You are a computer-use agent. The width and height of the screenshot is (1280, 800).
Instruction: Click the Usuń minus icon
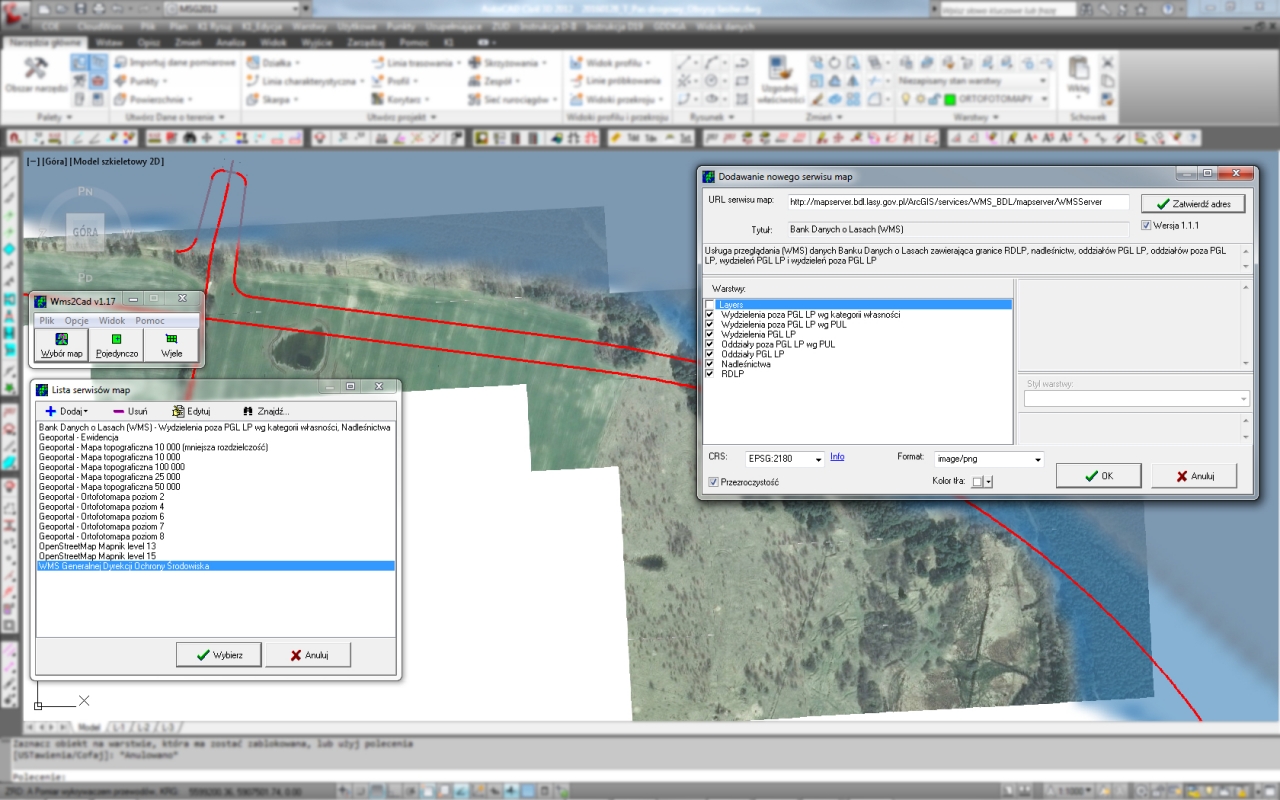click(118, 411)
